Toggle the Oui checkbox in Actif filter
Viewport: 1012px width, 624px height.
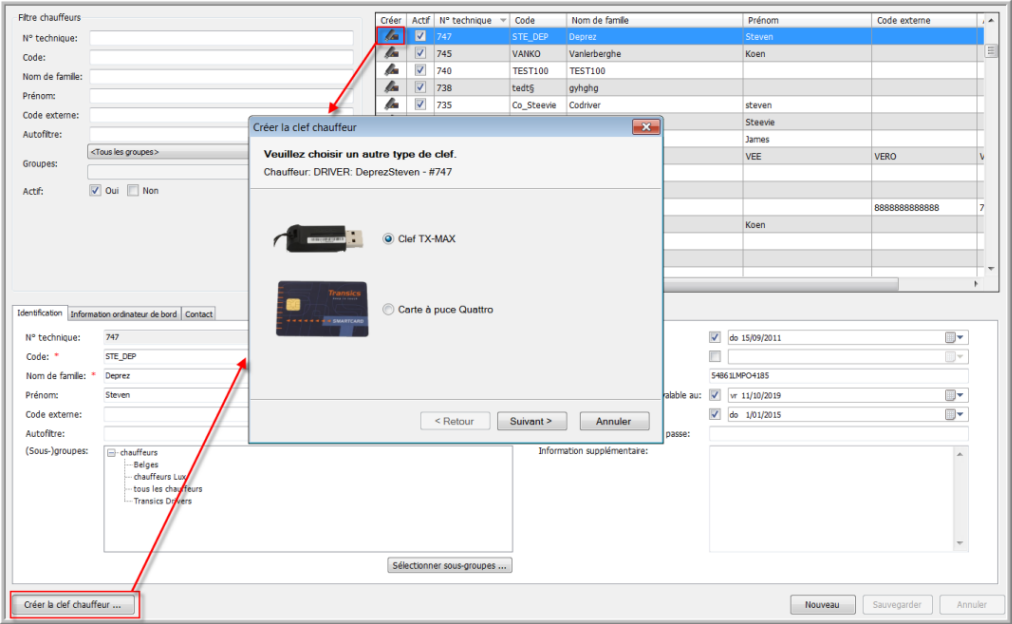pos(96,191)
